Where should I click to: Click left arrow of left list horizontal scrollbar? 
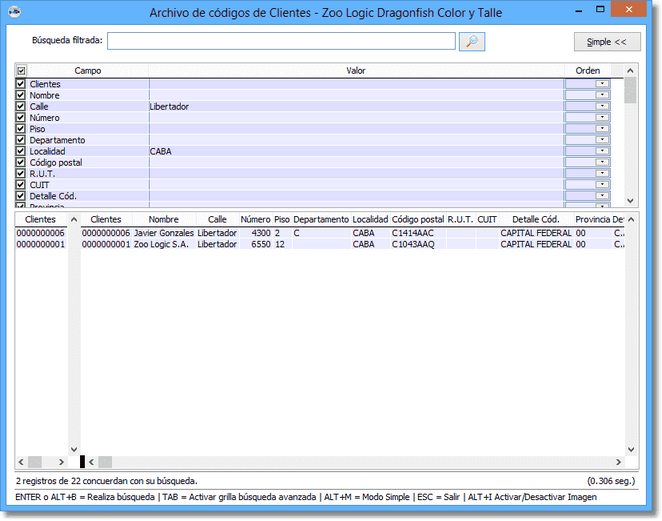21,462
